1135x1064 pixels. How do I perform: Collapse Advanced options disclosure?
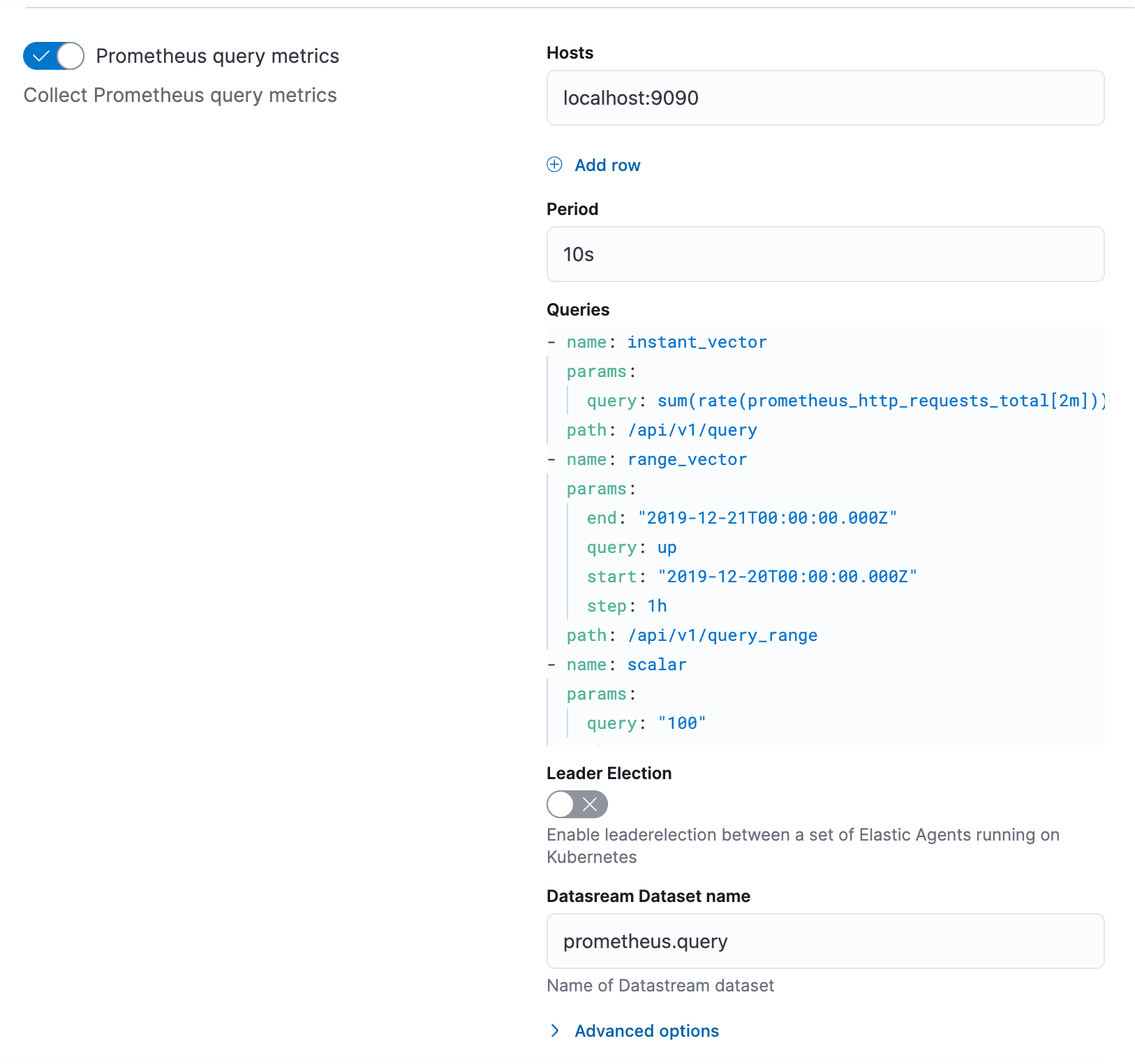click(x=646, y=1030)
